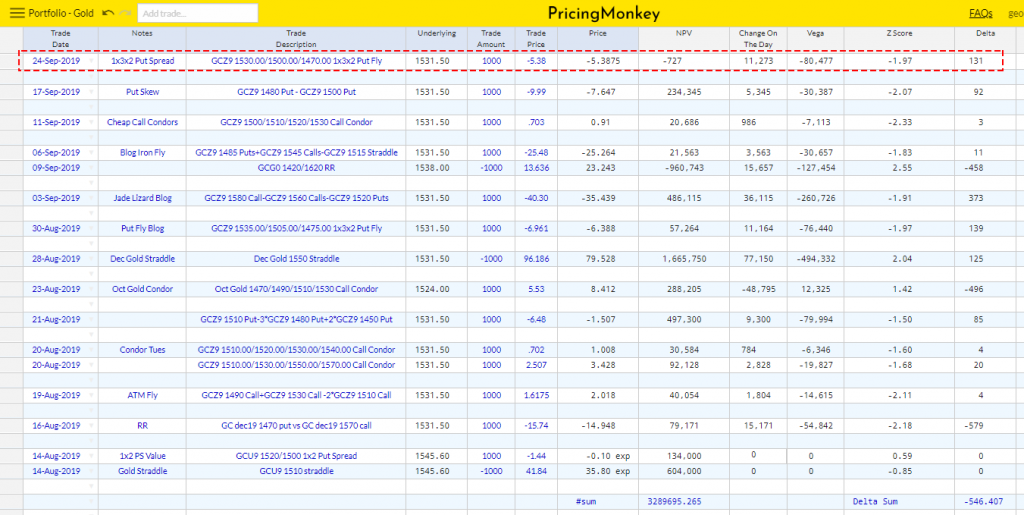The height and width of the screenshot is (515, 1024).
Task: Open date dropdown arrow for 28-Aug-2019
Action: [x=91, y=258]
